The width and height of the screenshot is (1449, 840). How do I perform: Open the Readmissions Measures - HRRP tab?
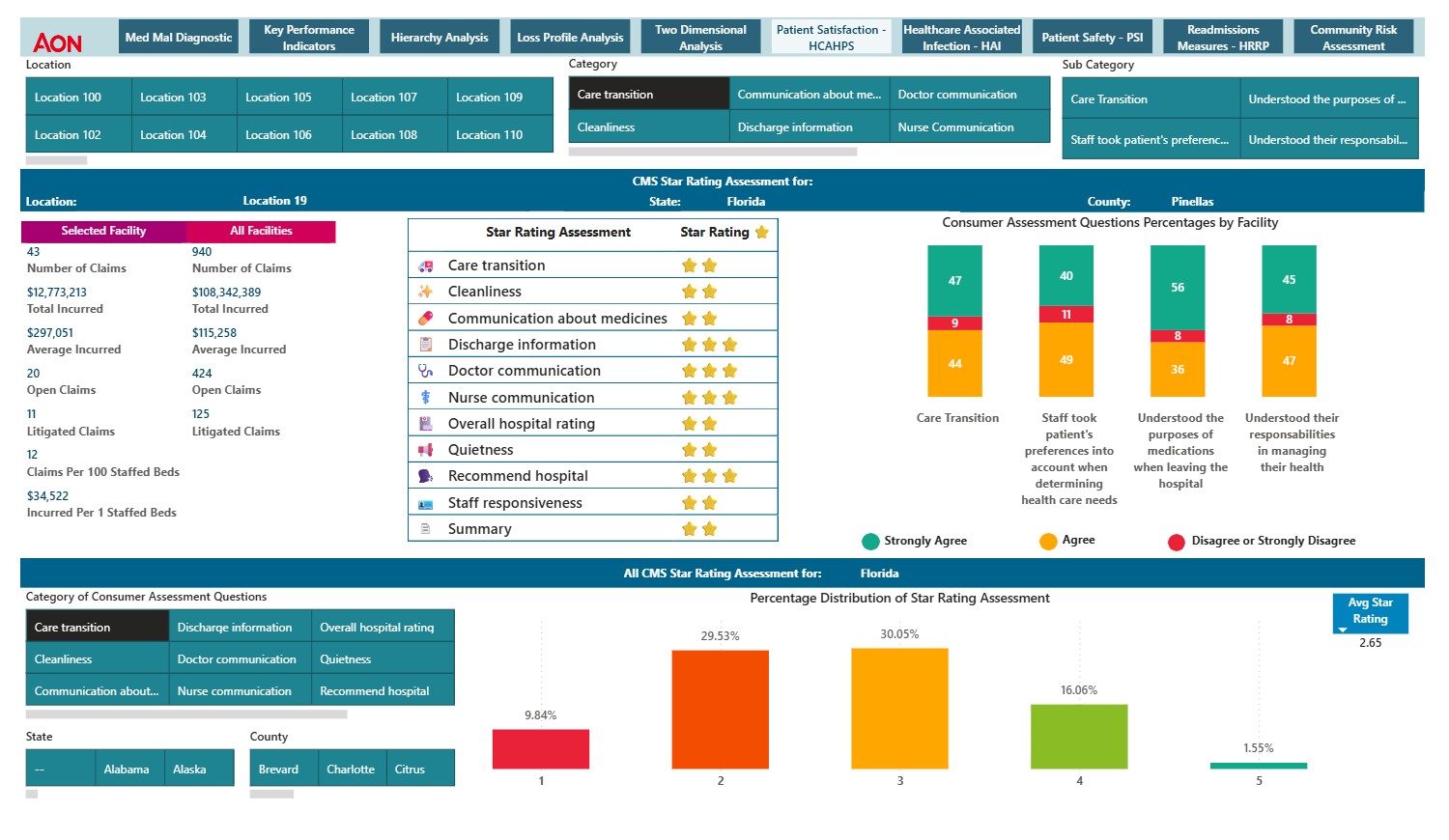1222,37
